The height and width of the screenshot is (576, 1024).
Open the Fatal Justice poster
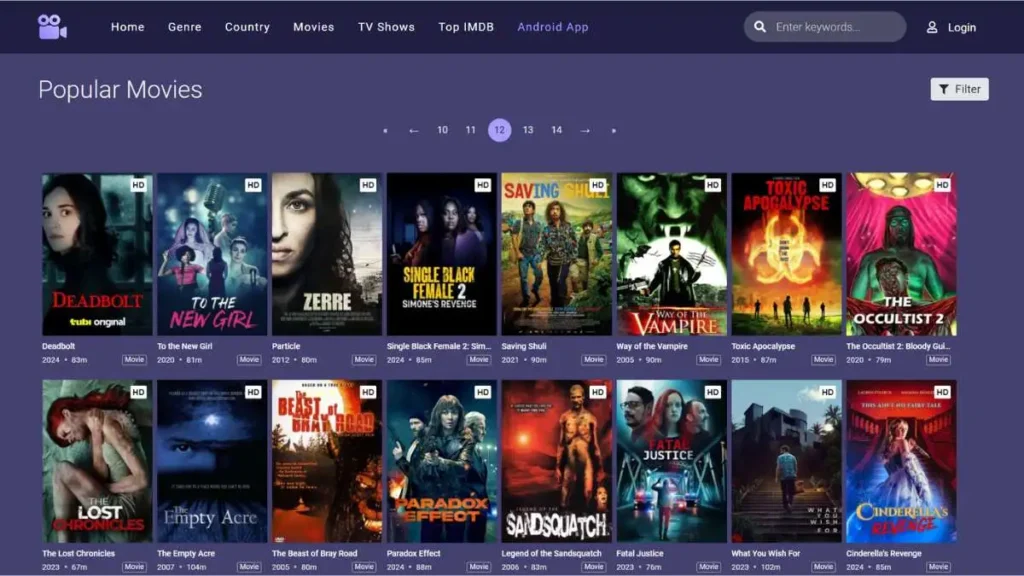[672, 461]
